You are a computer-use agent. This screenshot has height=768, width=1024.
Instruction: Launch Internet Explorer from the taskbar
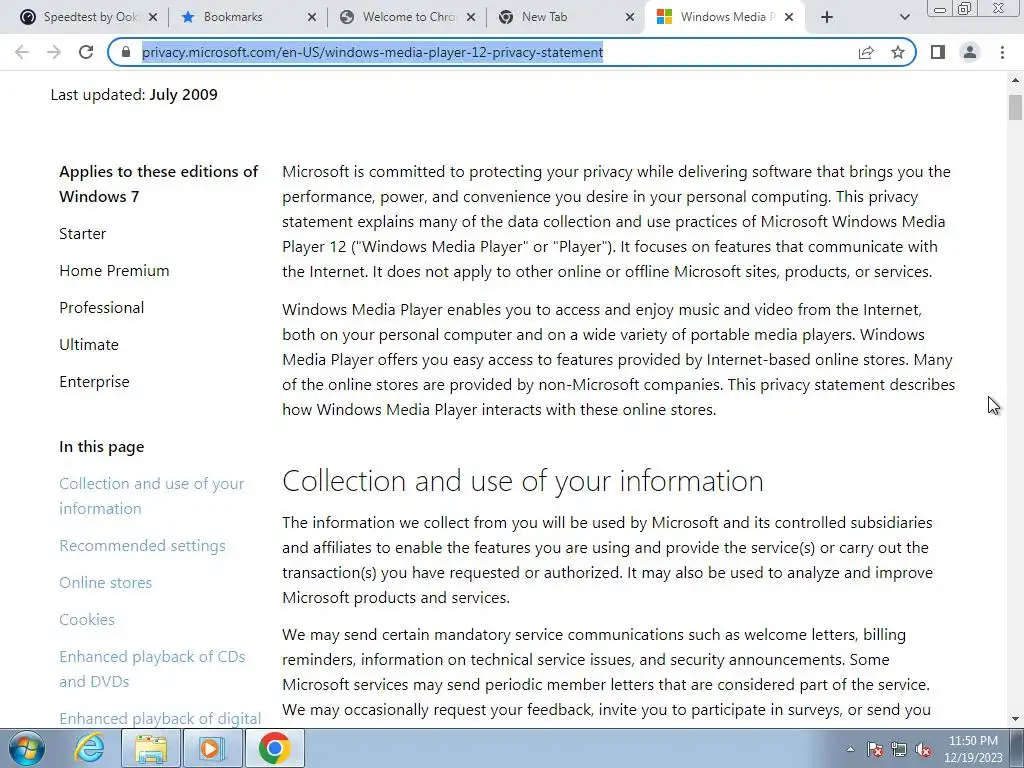[x=89, y=748]
